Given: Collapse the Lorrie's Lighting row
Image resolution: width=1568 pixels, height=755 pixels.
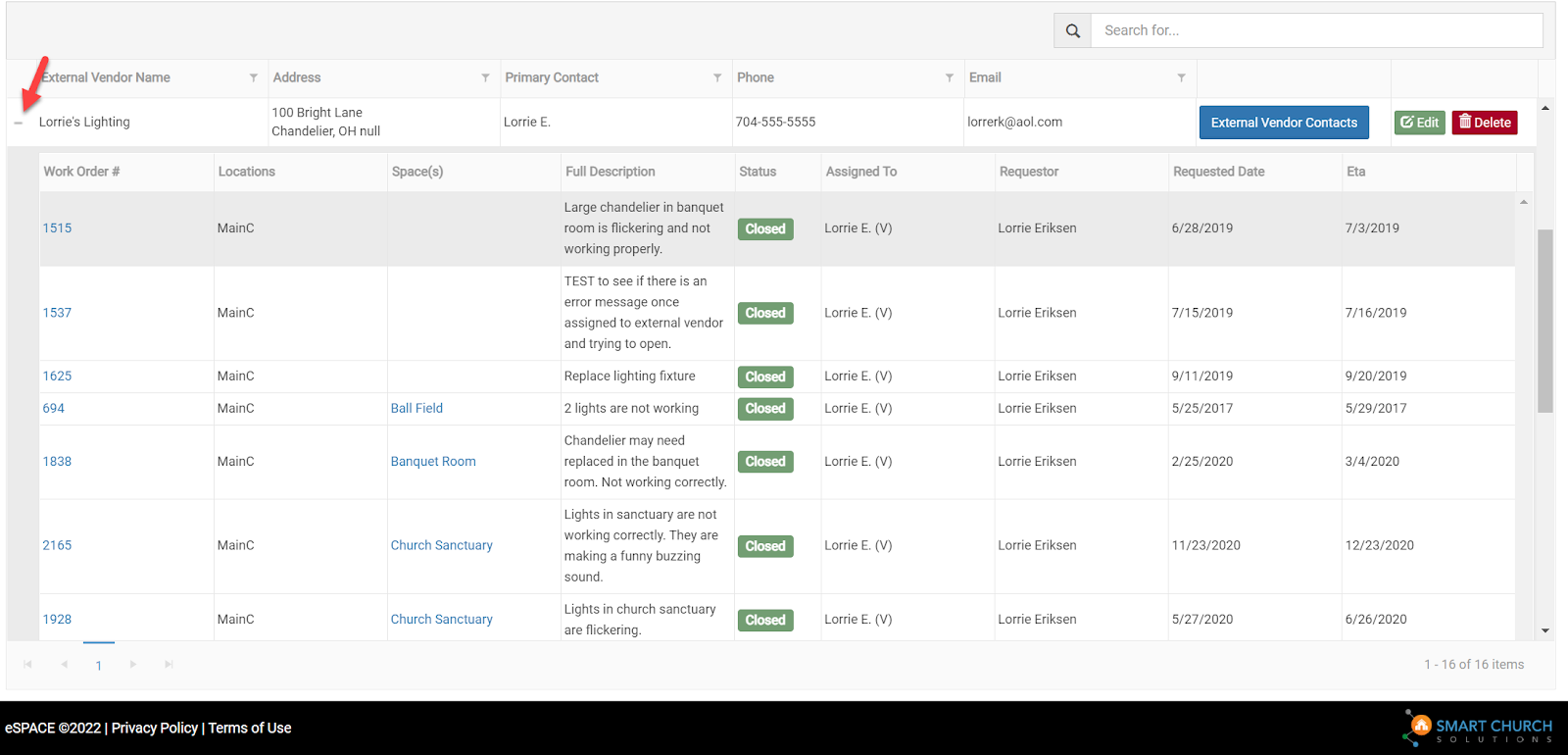Looking at the screenshot, I should coord(19,124).
